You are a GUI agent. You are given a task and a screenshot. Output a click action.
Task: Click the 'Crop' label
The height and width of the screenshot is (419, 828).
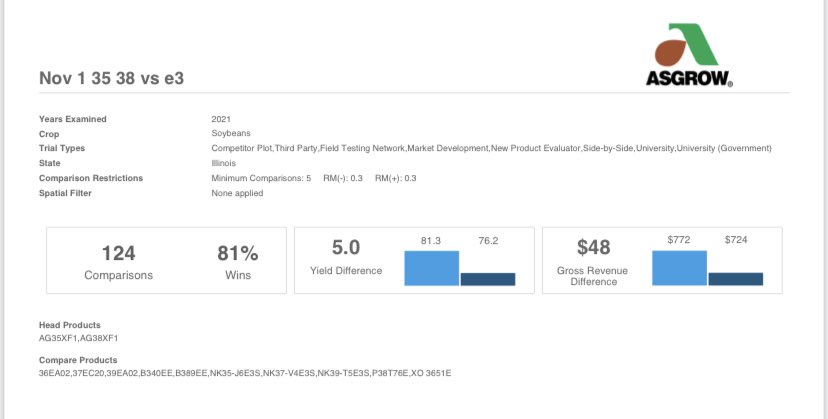pos(49,134)
